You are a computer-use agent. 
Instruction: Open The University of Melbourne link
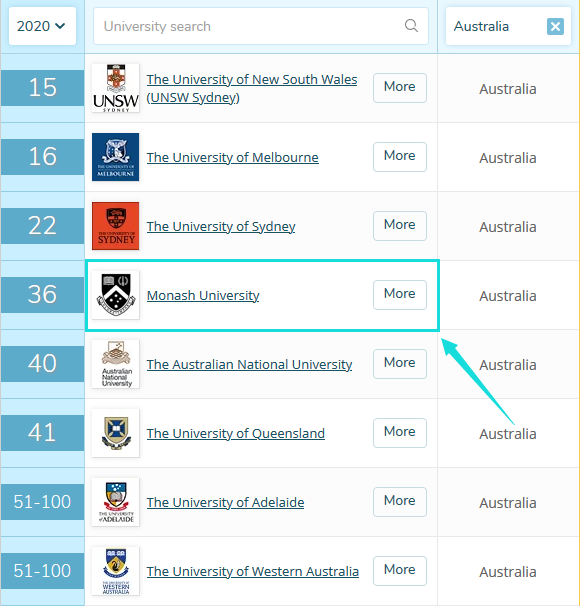point(233,158)
